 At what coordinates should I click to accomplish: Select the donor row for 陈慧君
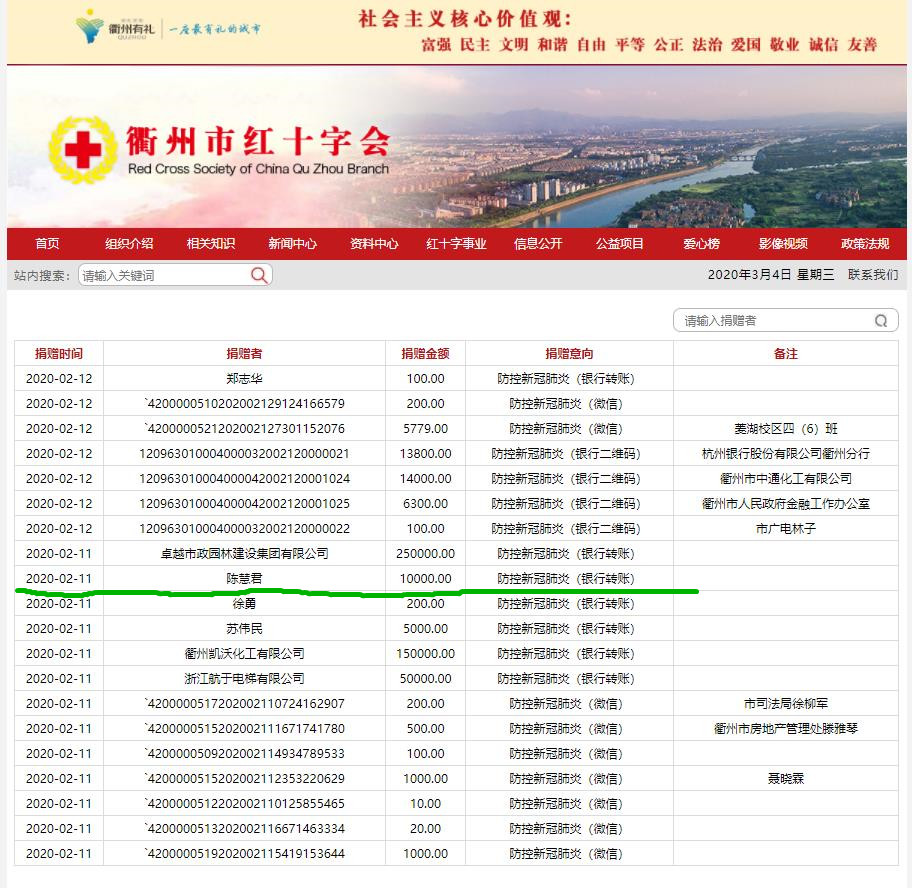pos(244,579)
